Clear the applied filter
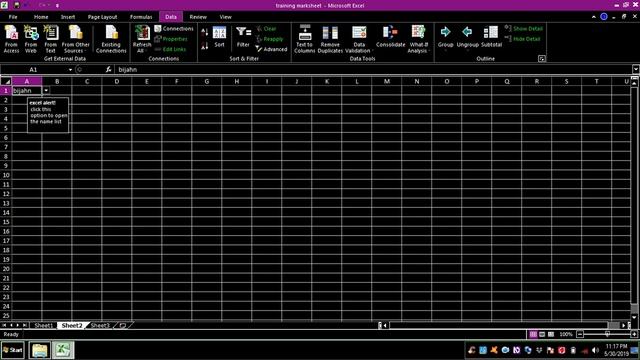This screenshot has height=360, width=640. click(266, 29)
